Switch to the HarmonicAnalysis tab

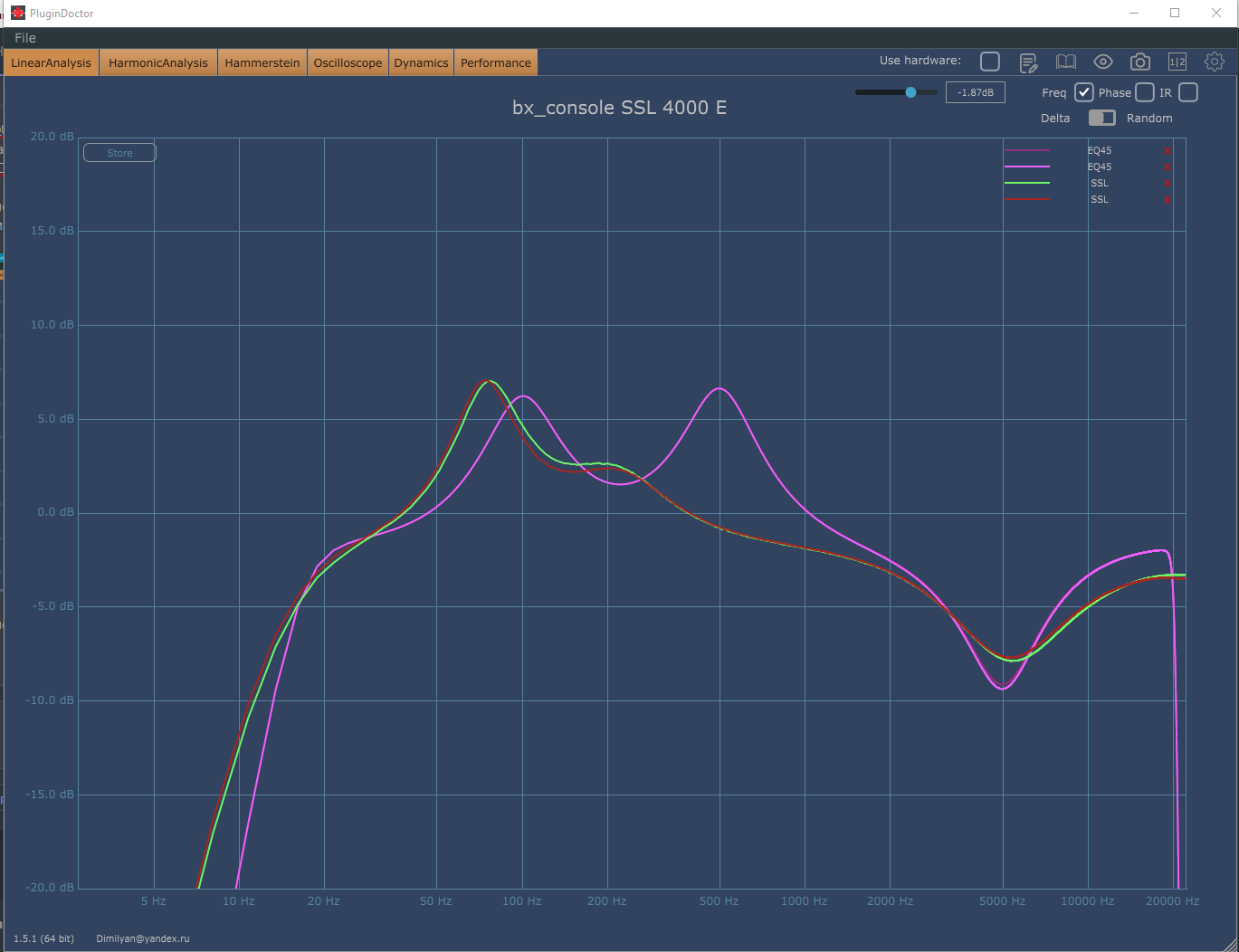click(158, 62)
